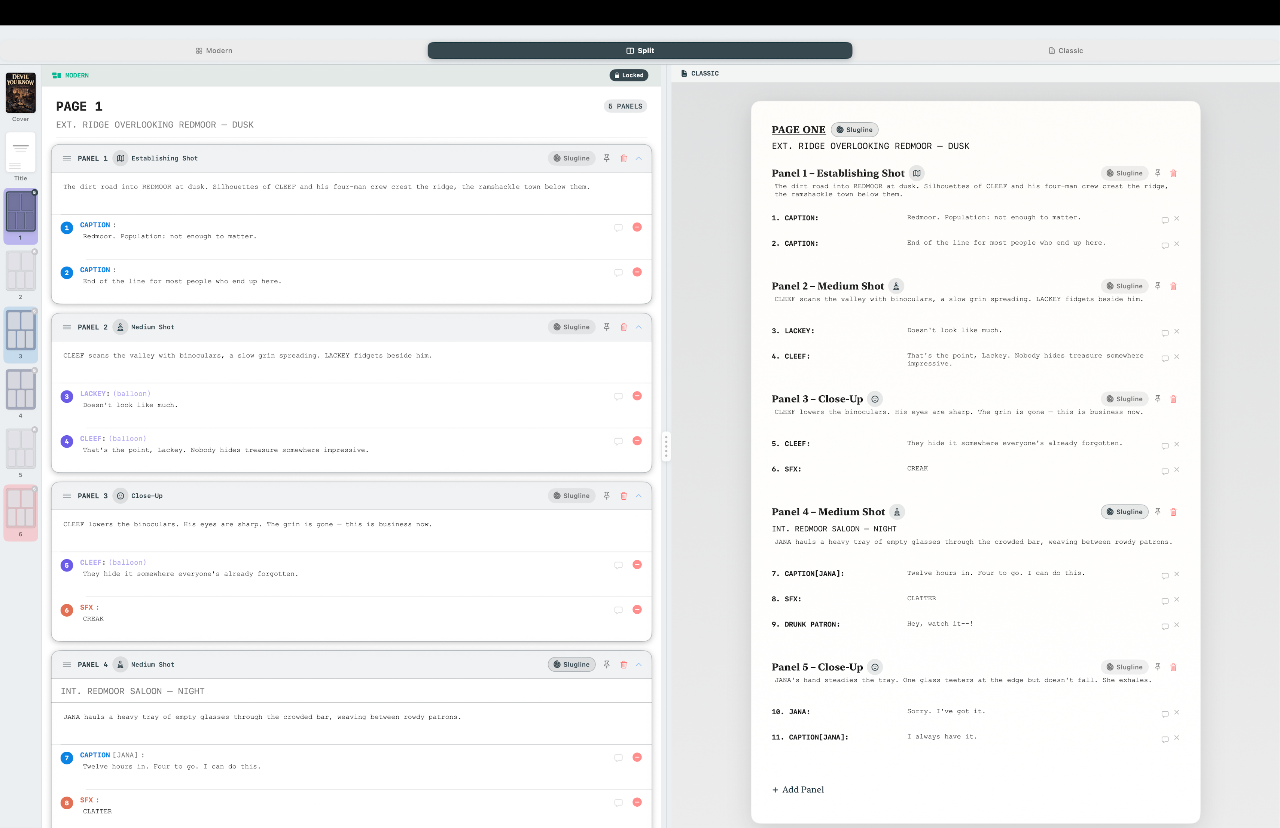Screen dimensions: 1280x828
Task: Toggle the Slugline on Modern Panel 1
Action: pos(572,158)
